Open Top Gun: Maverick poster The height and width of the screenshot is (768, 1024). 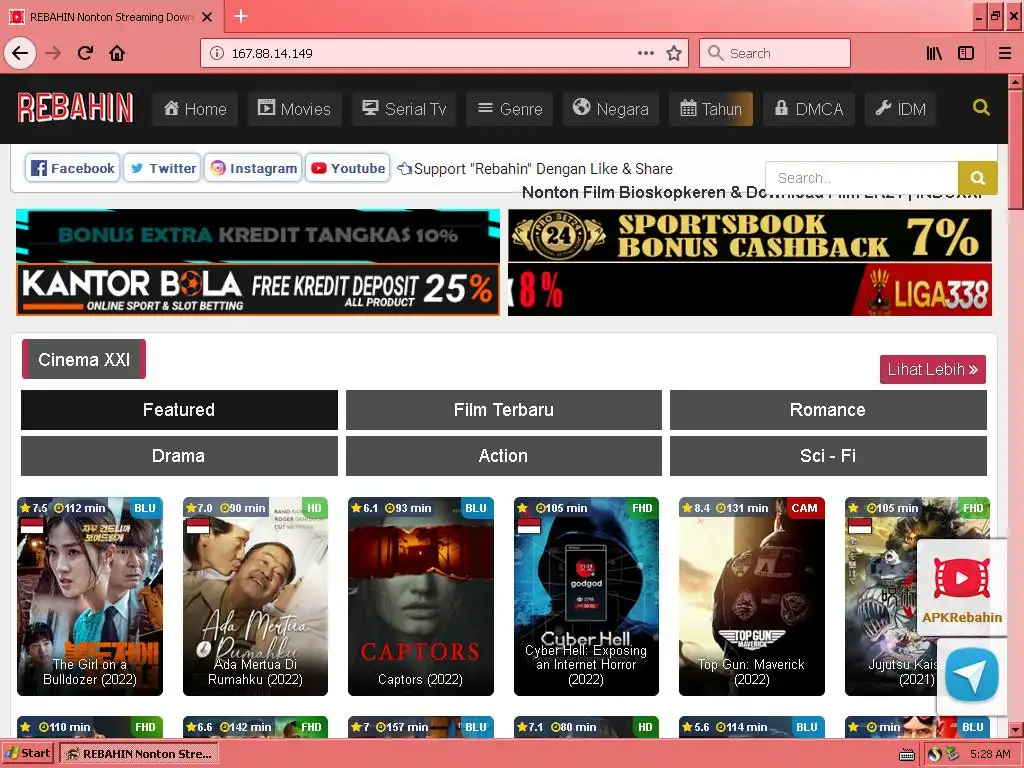pyautogui.click(x=752, y=596)
